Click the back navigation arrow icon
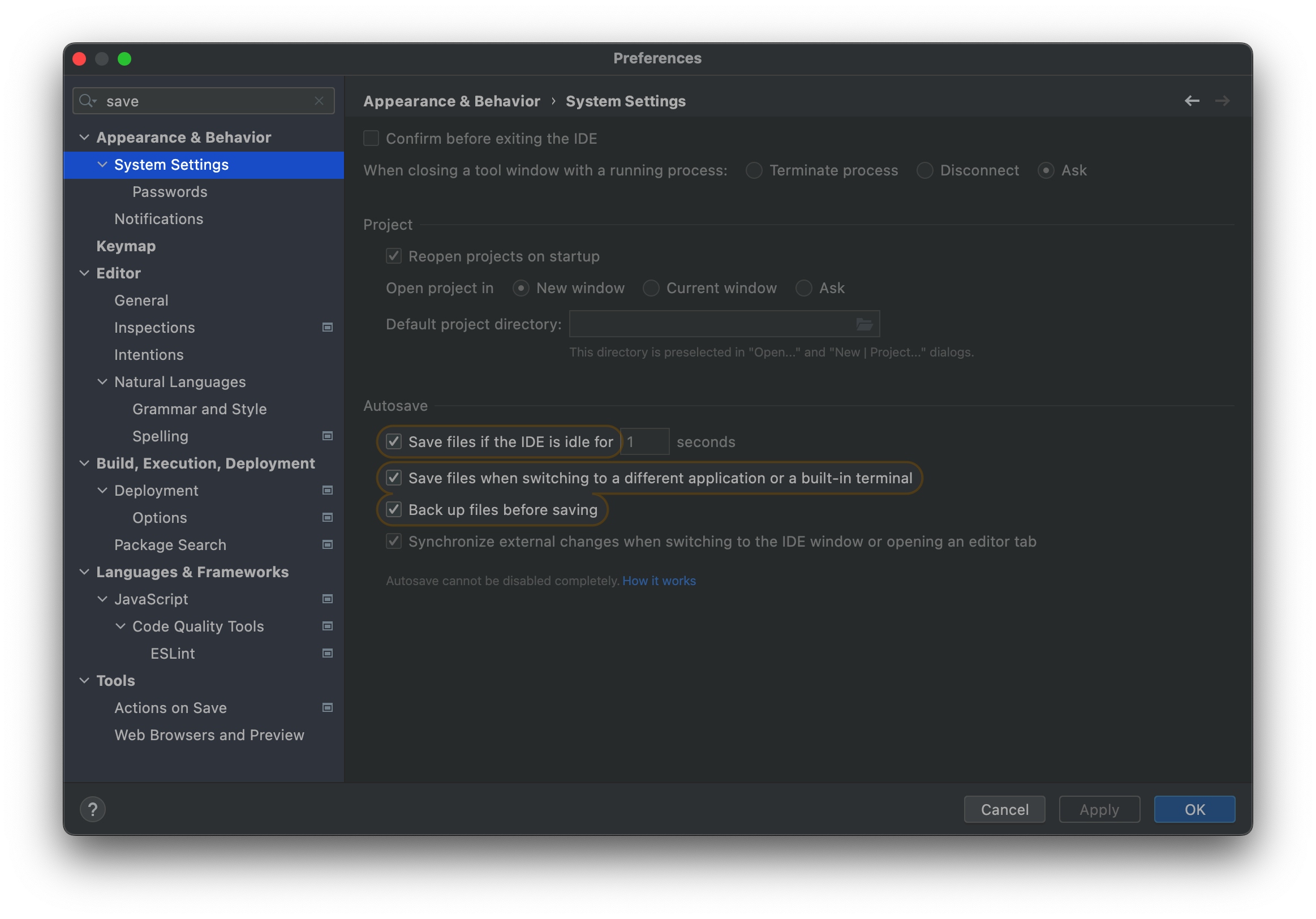 [x=1192, y=101]
